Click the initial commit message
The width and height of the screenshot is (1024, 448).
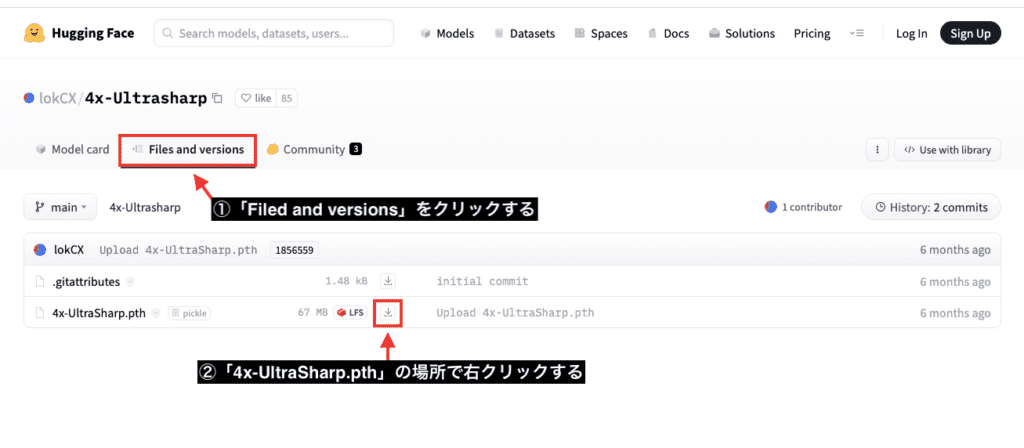tap(483, 281)
